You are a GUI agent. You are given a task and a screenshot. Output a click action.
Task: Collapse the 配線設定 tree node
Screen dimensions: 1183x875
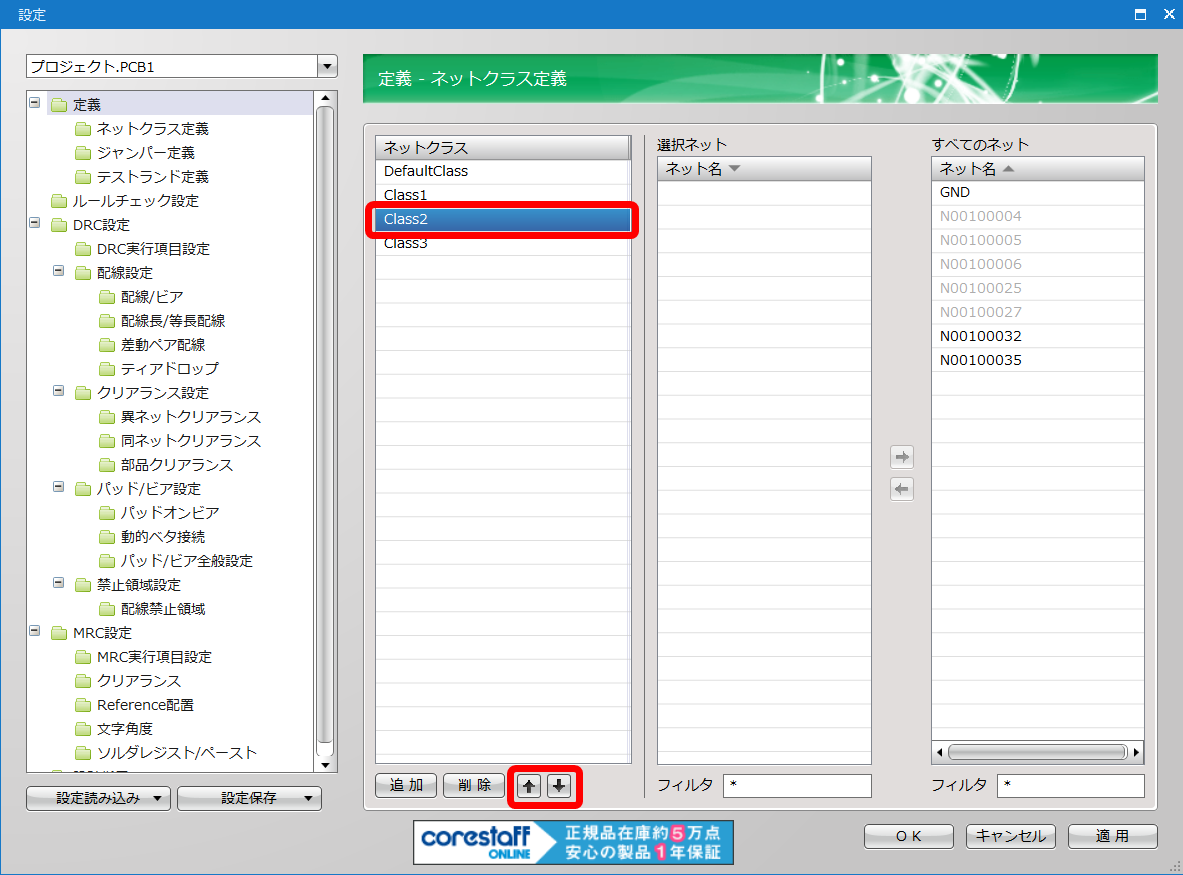click(60, 272)
